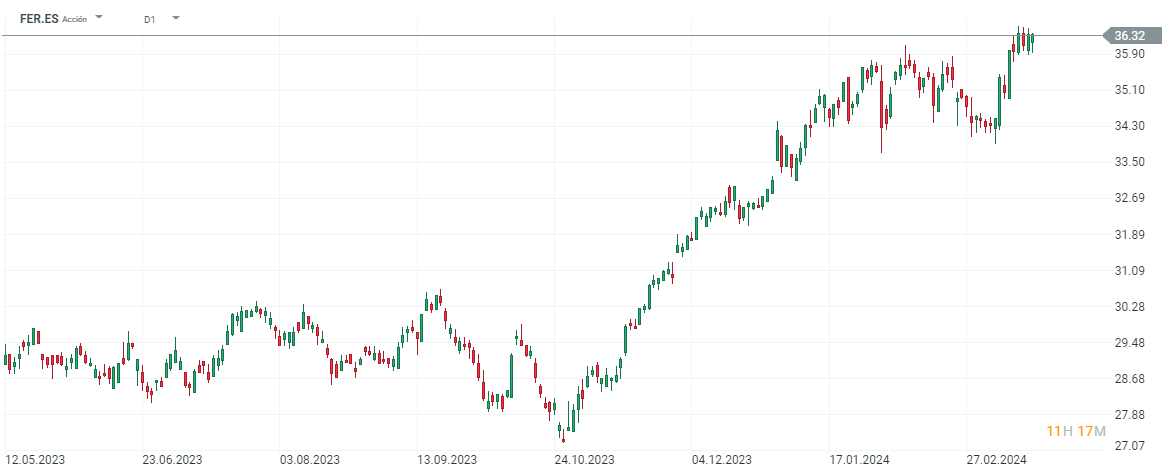The image size is (1175, 476).
Task: Click the 29.48 price scale label
Action: pos(1129,343)
